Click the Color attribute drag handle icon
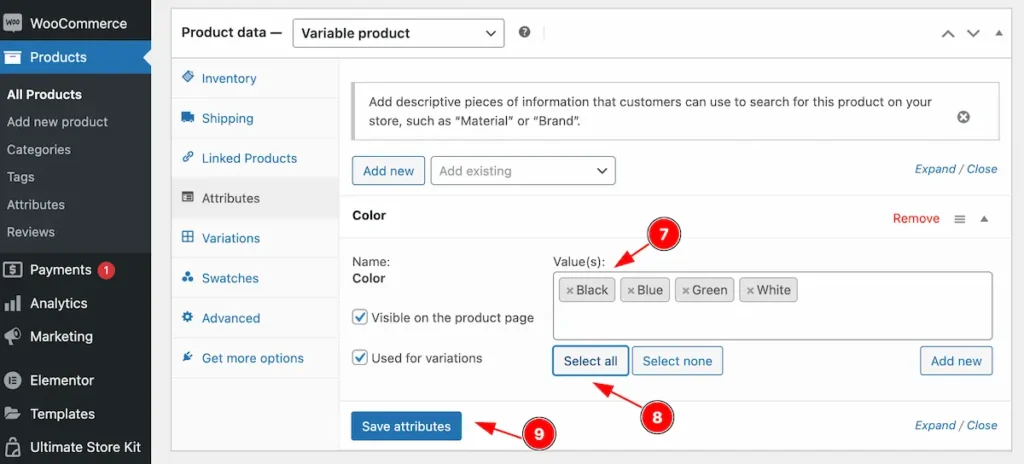The width and height of the screenshot is (1024, 464). pos(959,219)
